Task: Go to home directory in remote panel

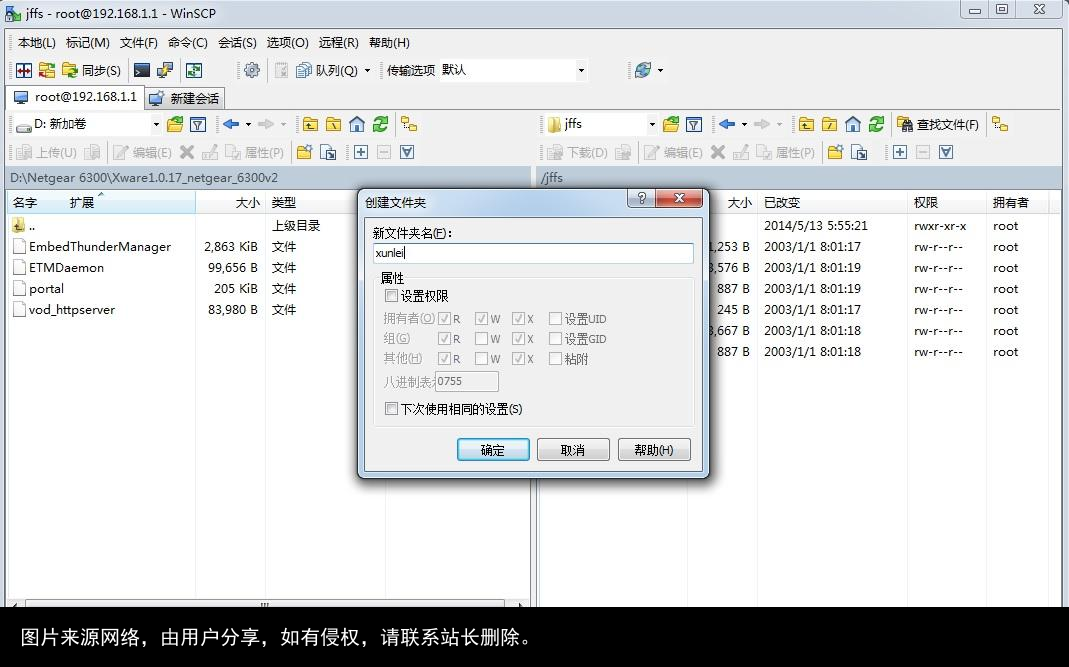Action: pos(852,124)
